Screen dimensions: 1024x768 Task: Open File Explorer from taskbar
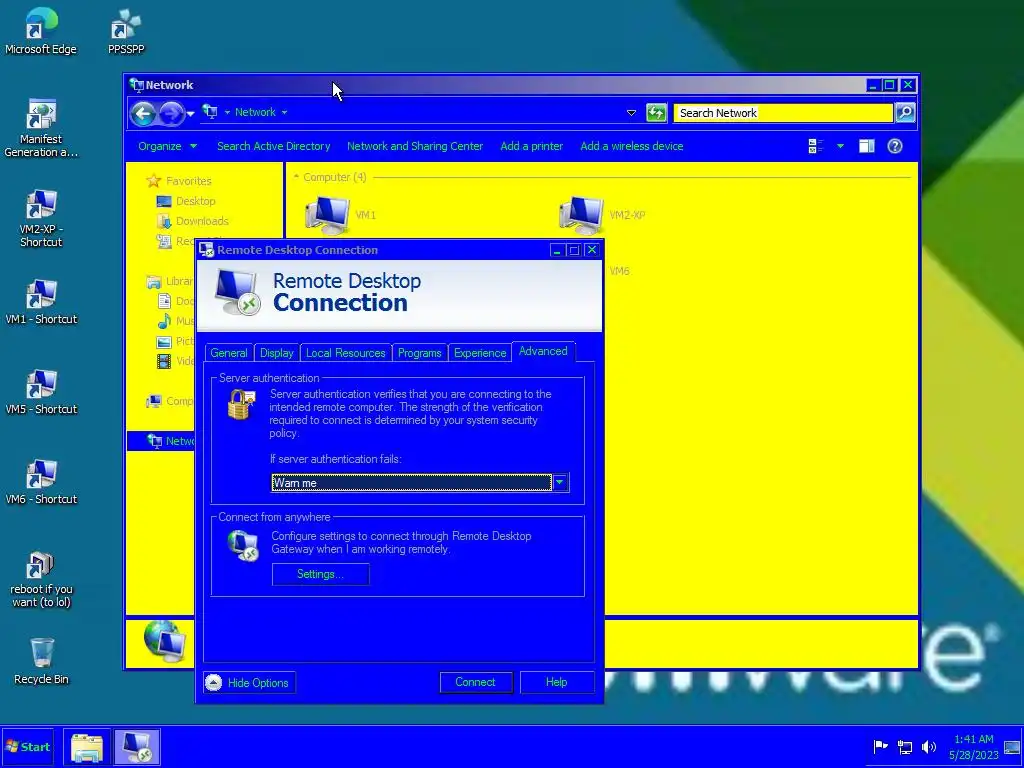pos(87,747)
